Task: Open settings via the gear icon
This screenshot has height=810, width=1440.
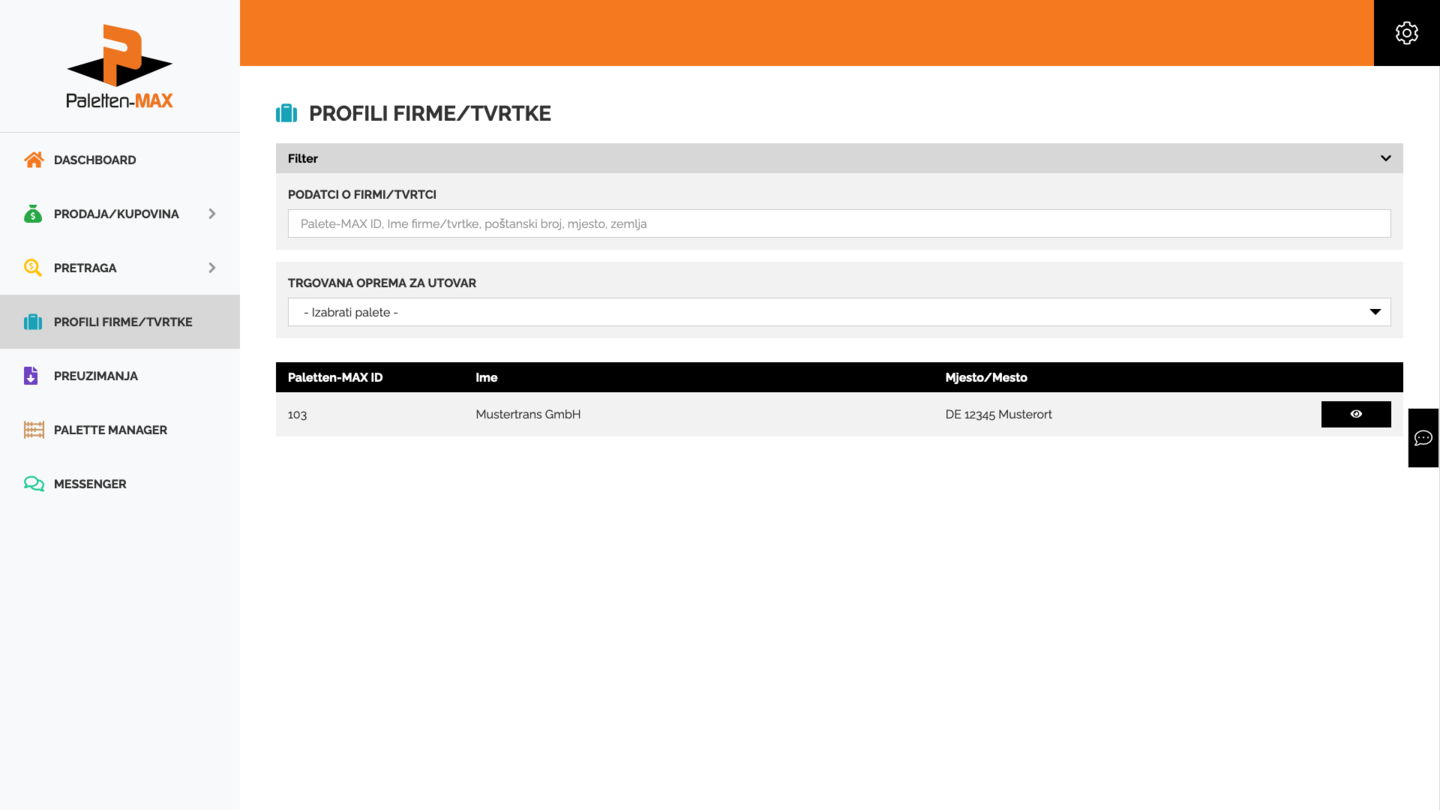Action: point(1406,33)
